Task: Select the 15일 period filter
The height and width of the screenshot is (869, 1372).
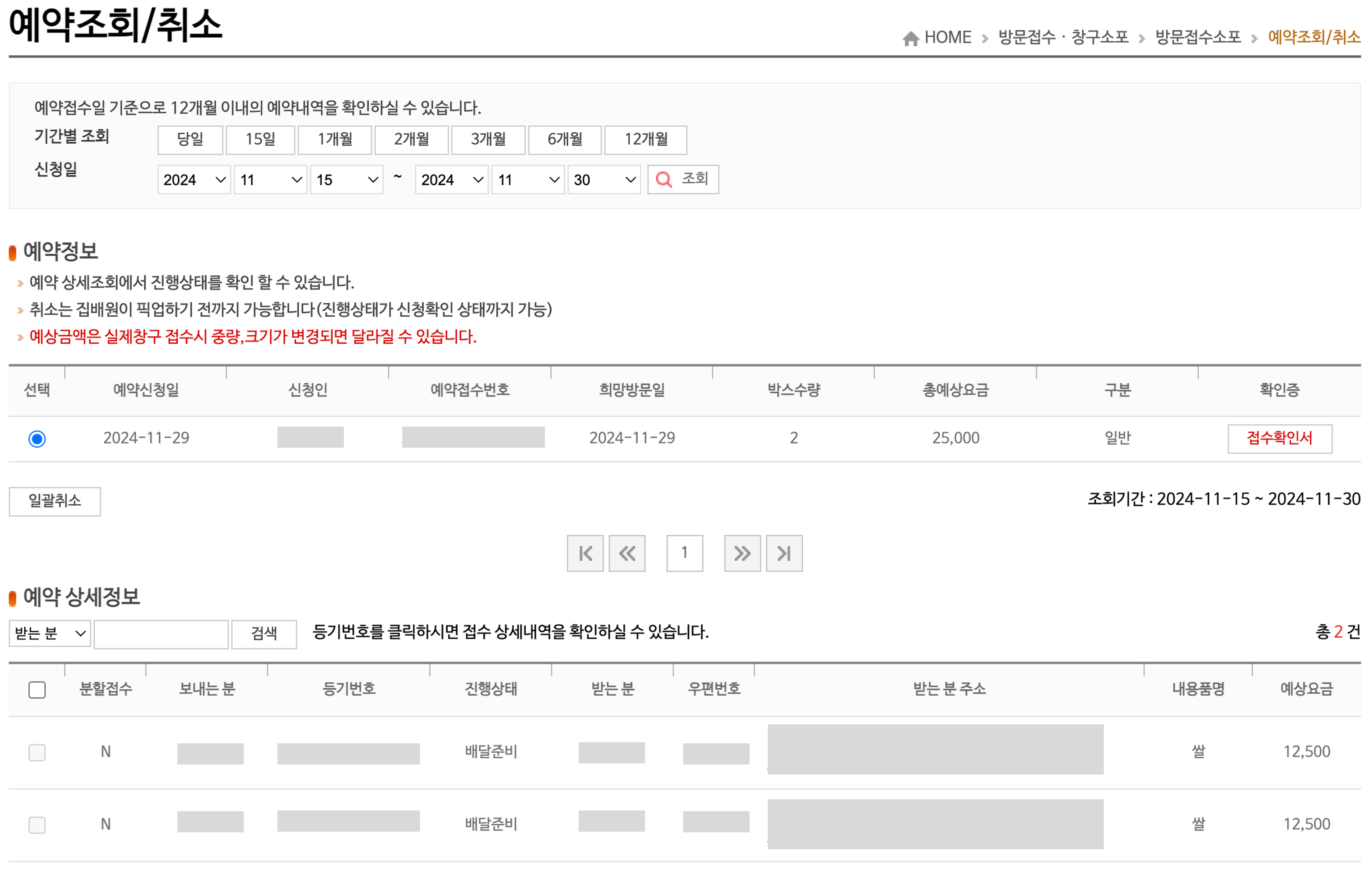Action: [x=260, y=140]
